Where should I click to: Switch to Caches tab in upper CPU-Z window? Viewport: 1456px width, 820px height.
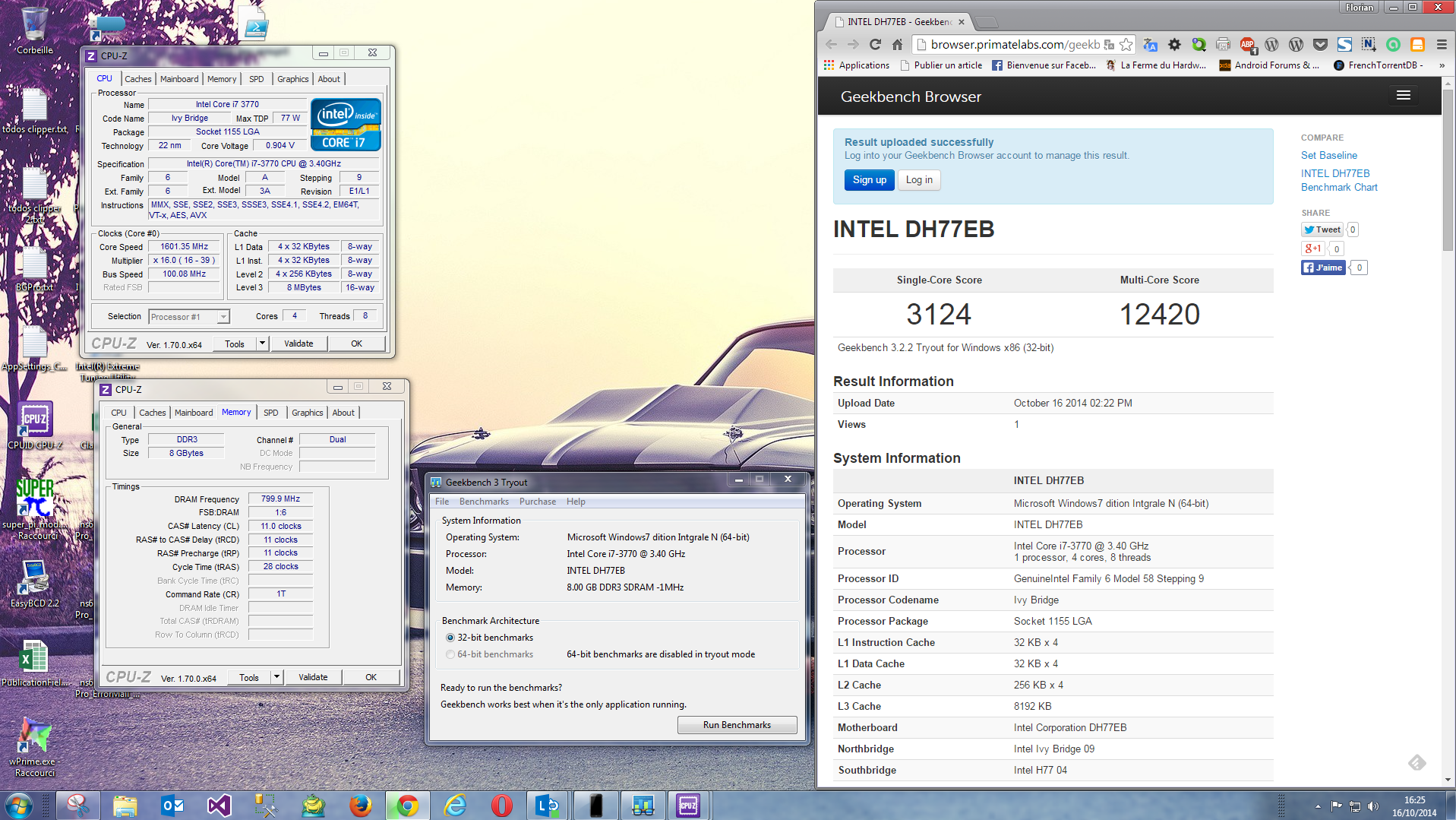point(137,79)
